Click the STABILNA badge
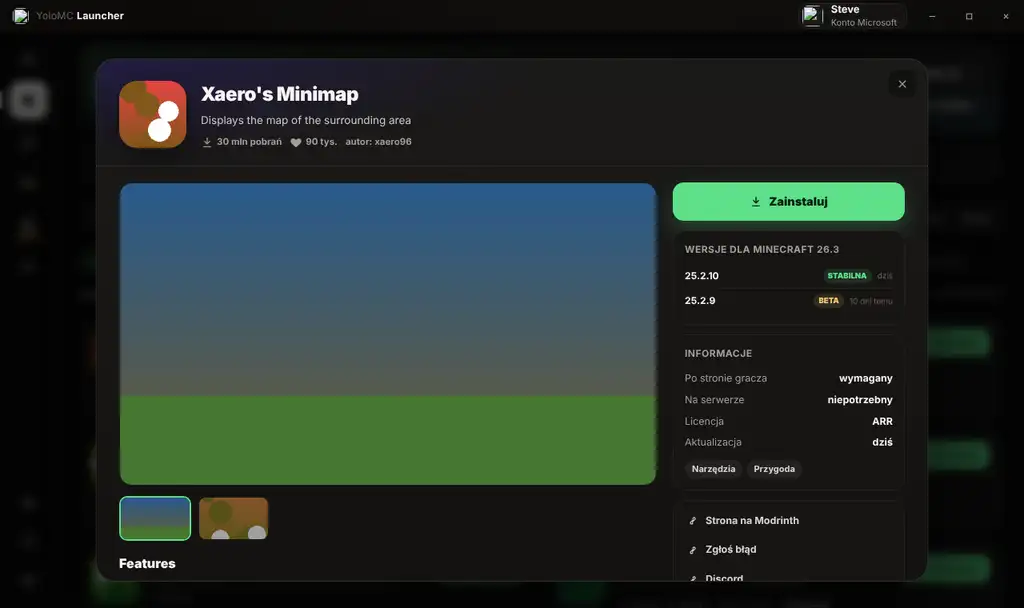 click(x=847, y=276)
